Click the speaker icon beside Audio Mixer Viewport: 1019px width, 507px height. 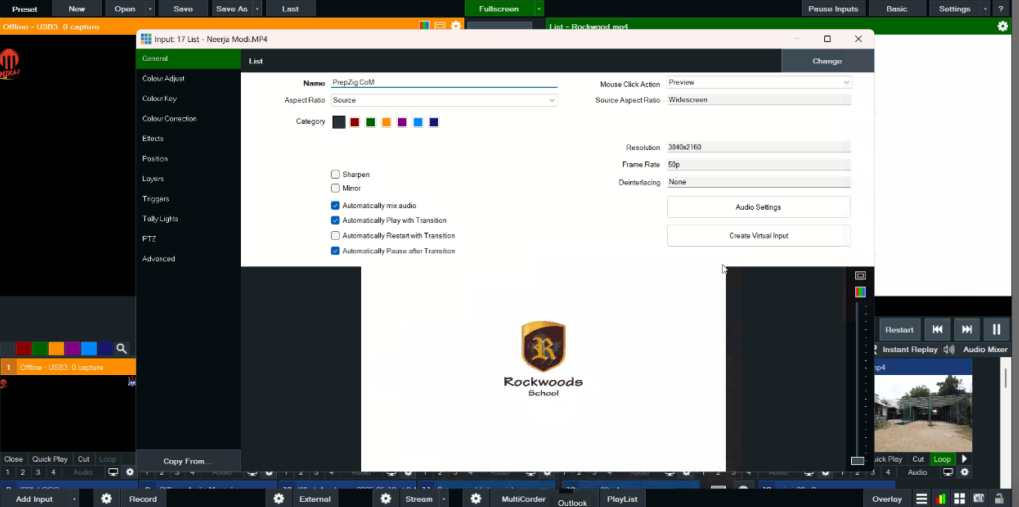pyautogui.click(x=949, y=349)
